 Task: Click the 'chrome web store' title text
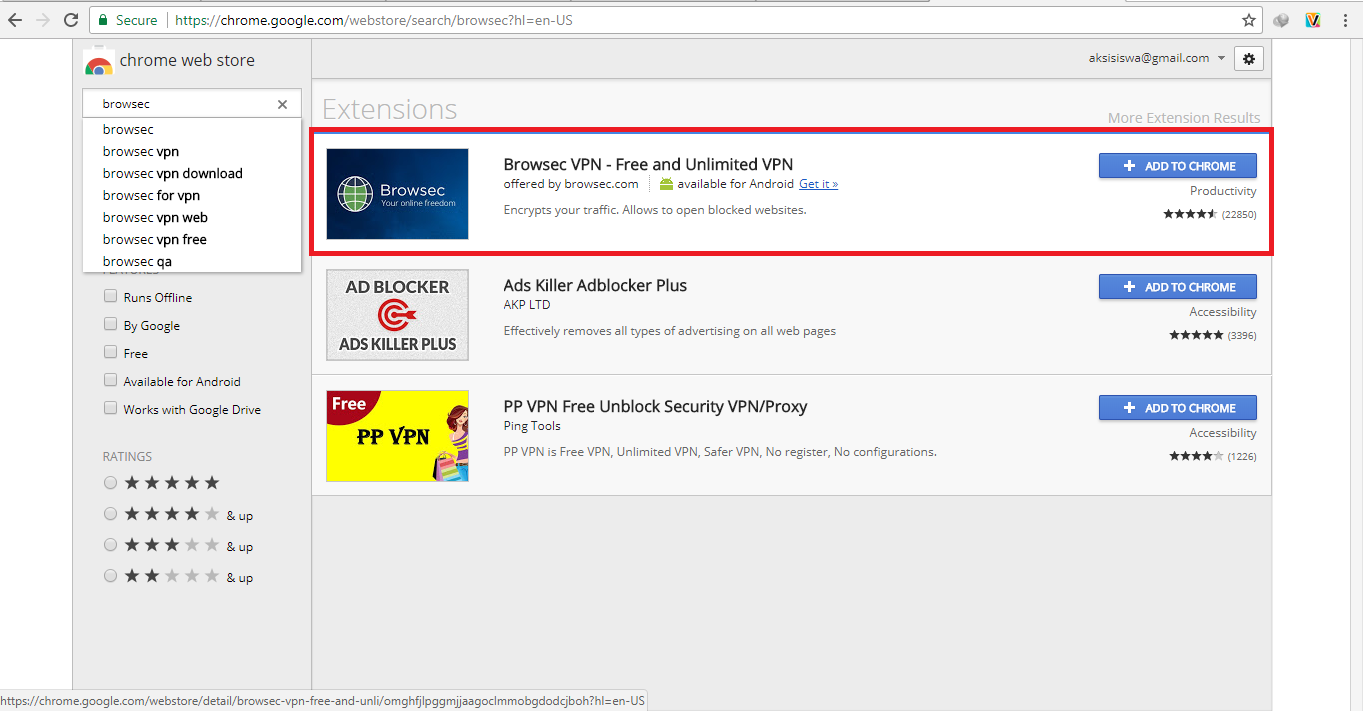click(187, 60)
